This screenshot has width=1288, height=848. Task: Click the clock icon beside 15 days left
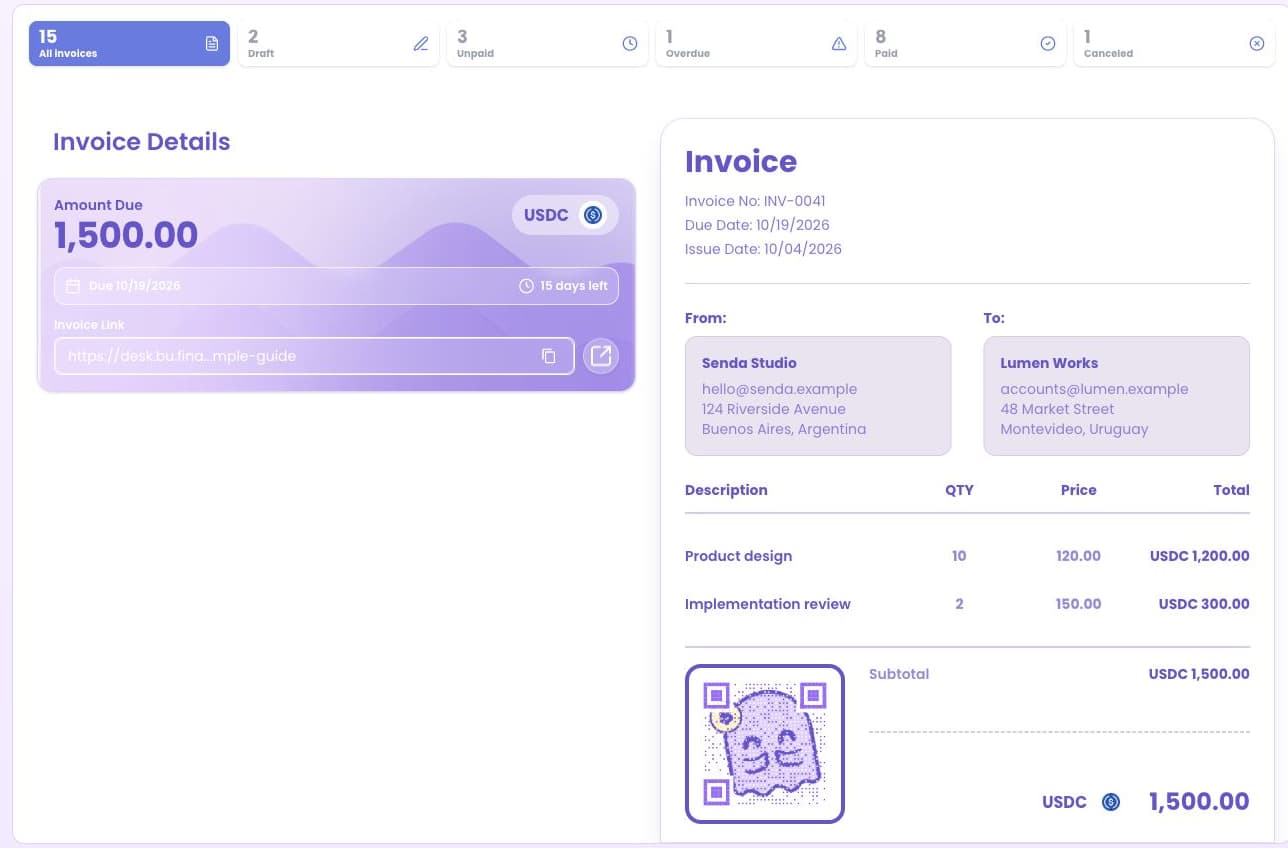[526, 286]
